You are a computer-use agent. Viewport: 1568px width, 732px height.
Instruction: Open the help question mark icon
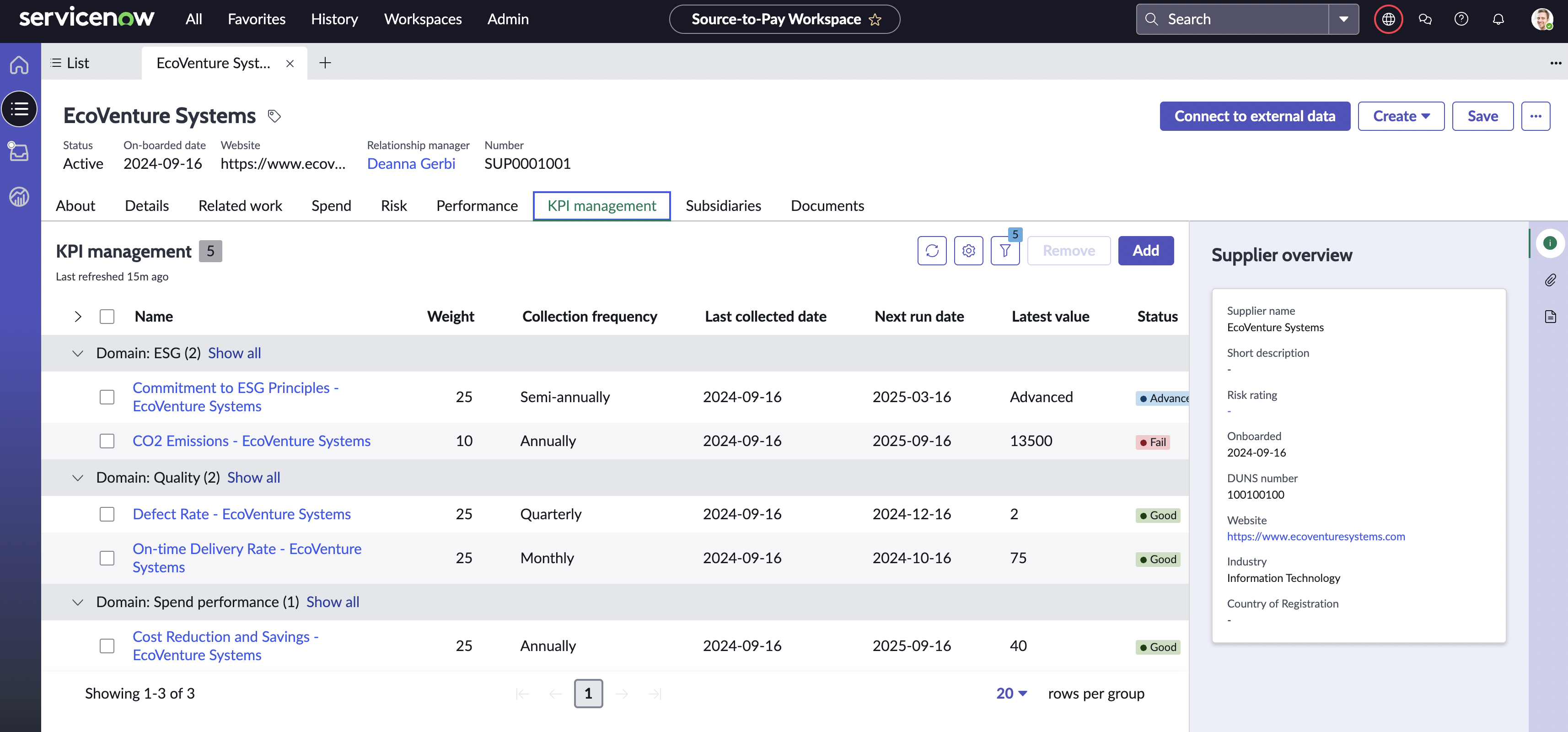(1461, 20)
